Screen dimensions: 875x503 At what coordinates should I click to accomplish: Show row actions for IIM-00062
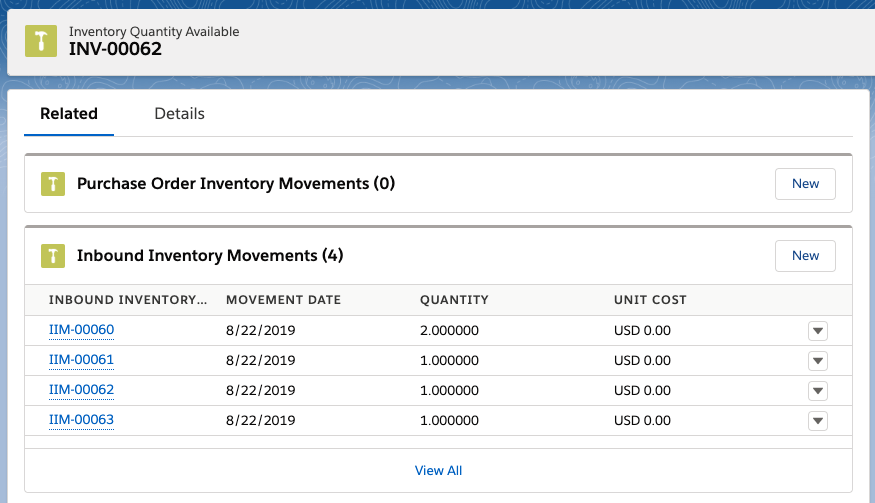(x=818, y=391)
